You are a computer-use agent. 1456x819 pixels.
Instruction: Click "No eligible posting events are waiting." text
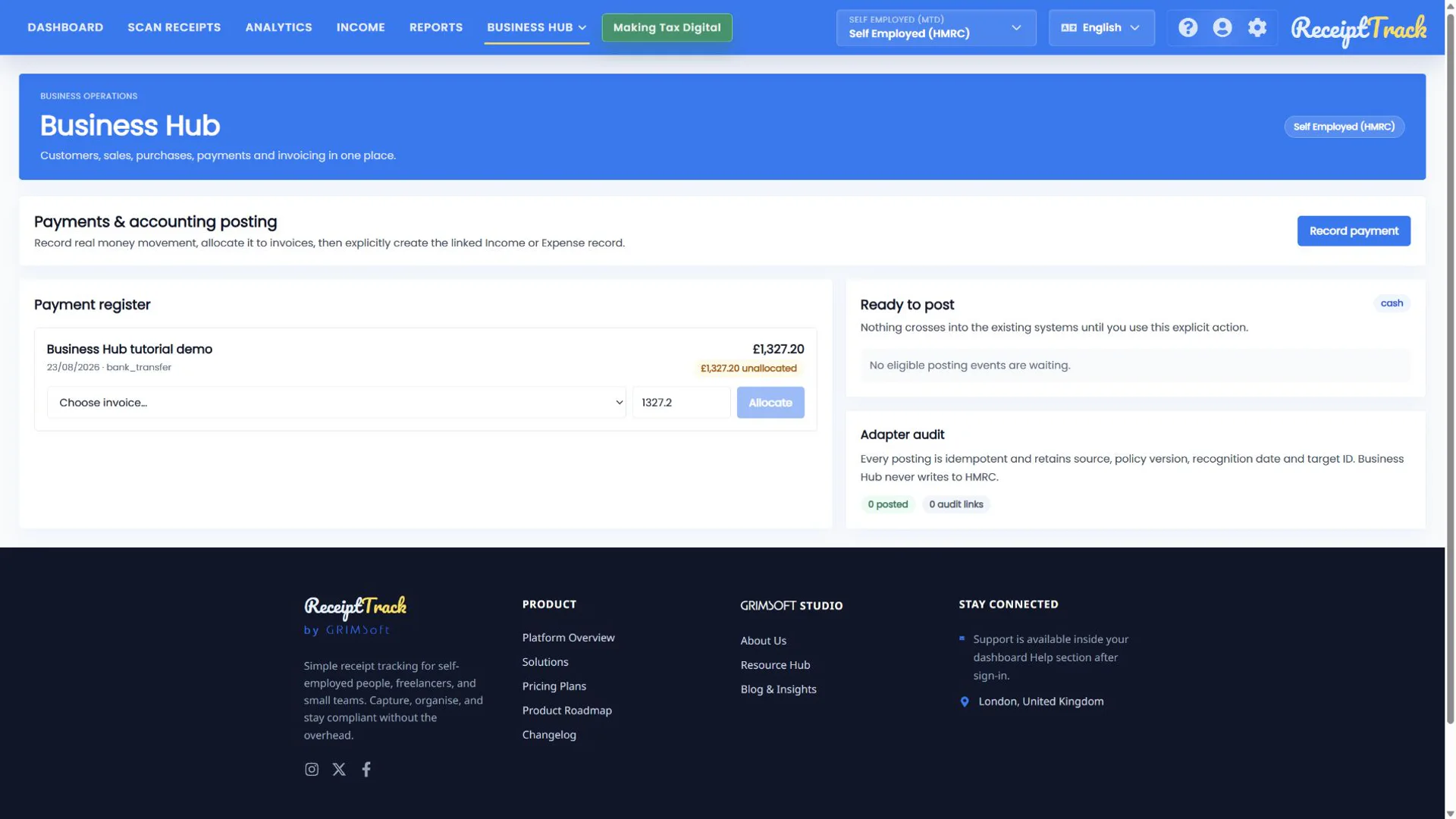coord(970,366)
